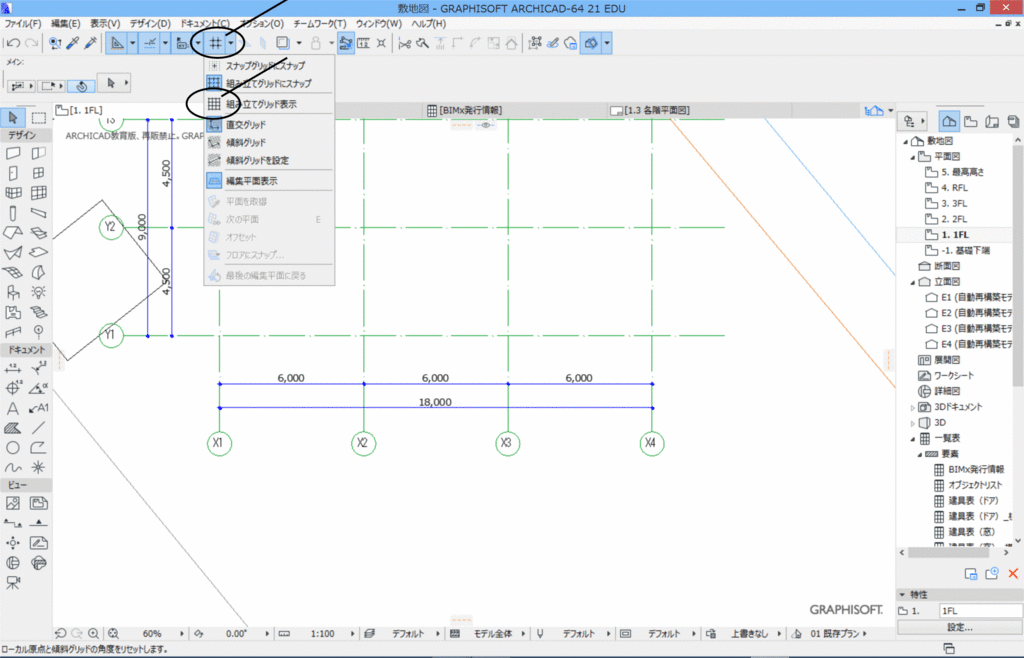Open the ヘルプ(H) menu

coord(428,24)
